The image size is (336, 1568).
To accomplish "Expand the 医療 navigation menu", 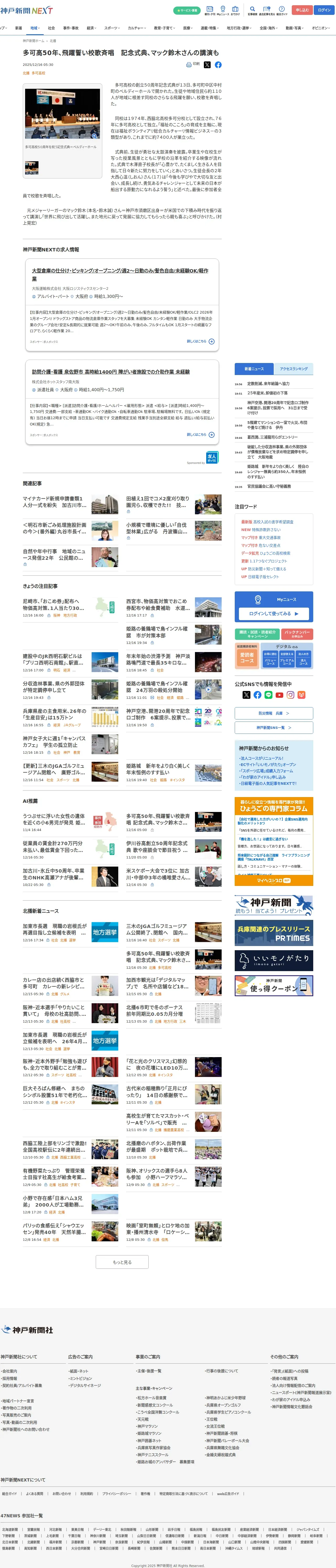I will click(x=188, y=28).
